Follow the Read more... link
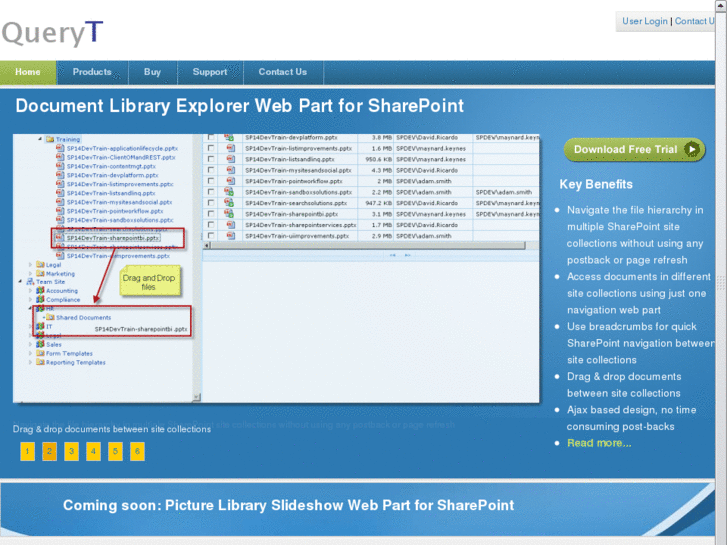727x545 pixels. tap(599, 443)
